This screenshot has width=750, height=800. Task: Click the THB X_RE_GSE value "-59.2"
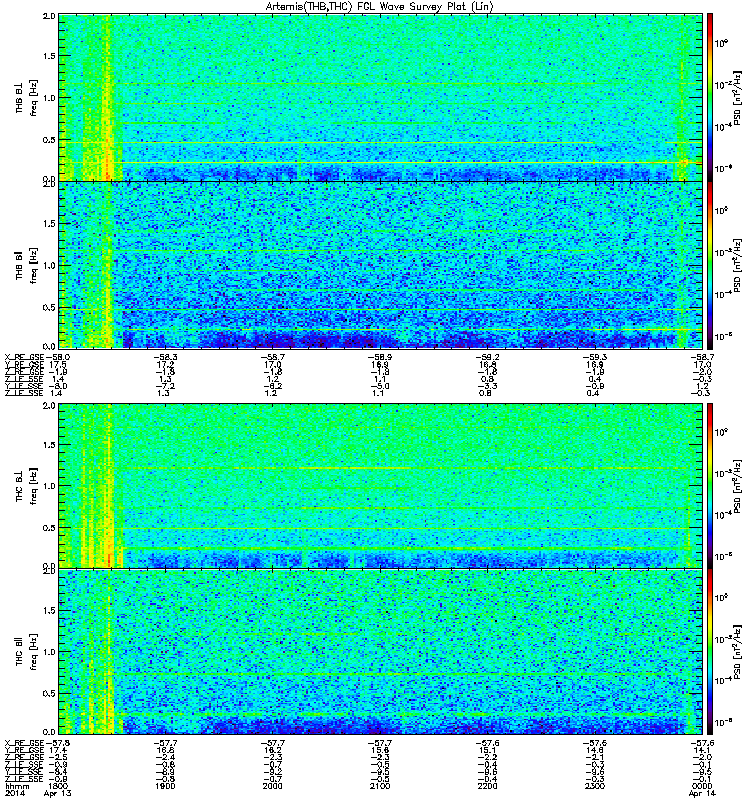click(x=487, y=357)
